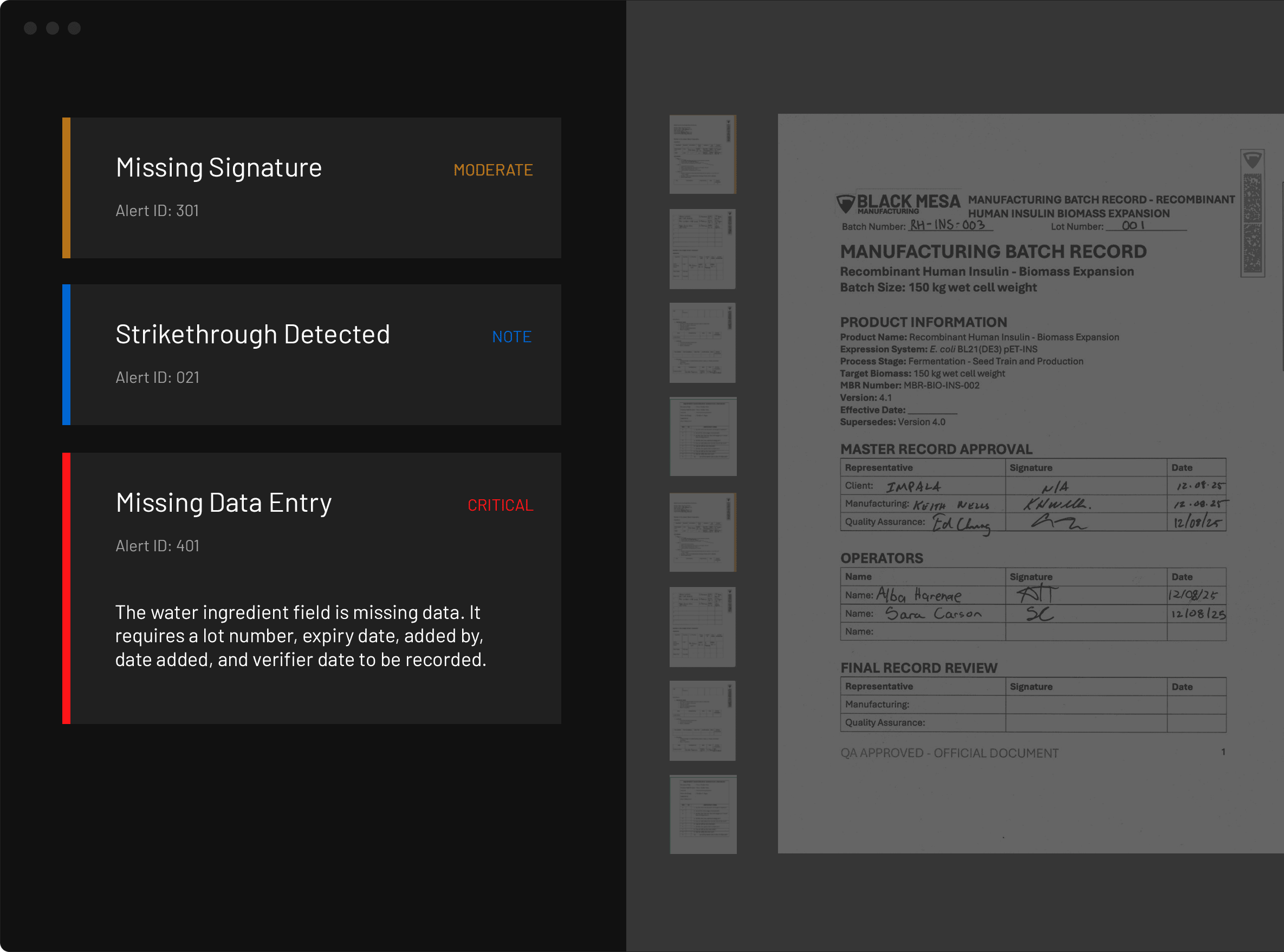Click the Alert ID 301 label
Image resolution: width=1284 pixels, height=952 pixels.
[157, 210]
